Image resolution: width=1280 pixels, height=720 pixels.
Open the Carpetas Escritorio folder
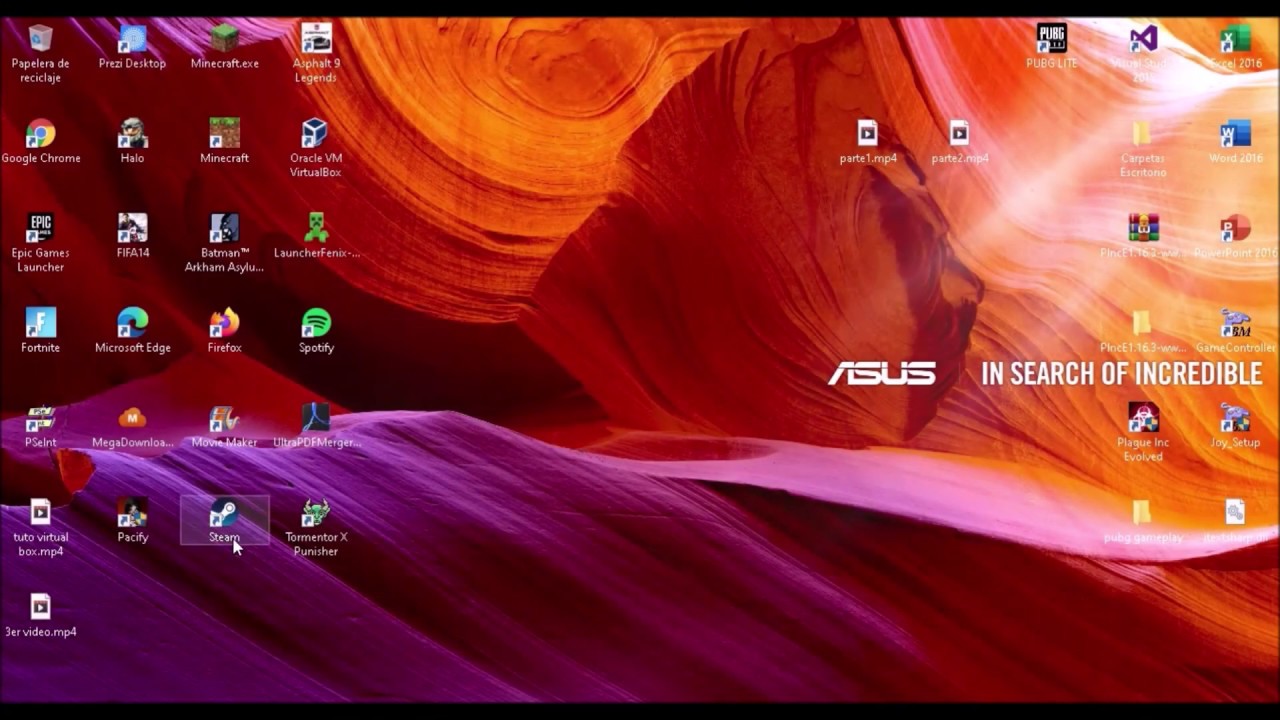click(x=1143, y=148)
